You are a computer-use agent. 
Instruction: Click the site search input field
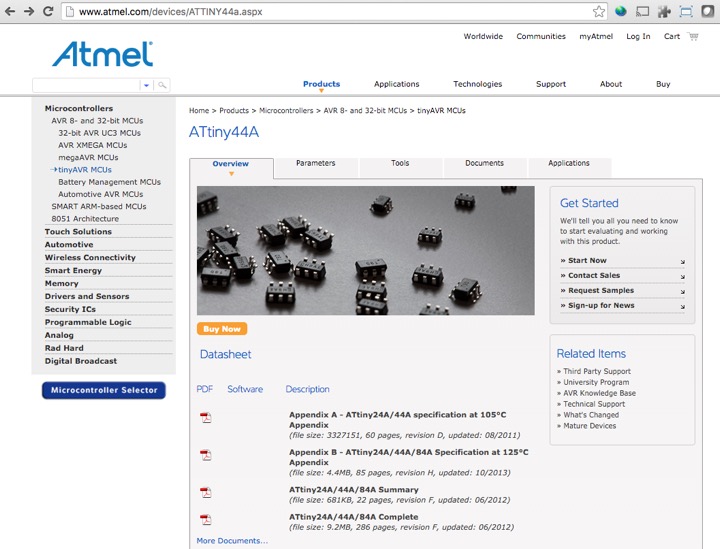pyautogui.click(x=86, y=85)
